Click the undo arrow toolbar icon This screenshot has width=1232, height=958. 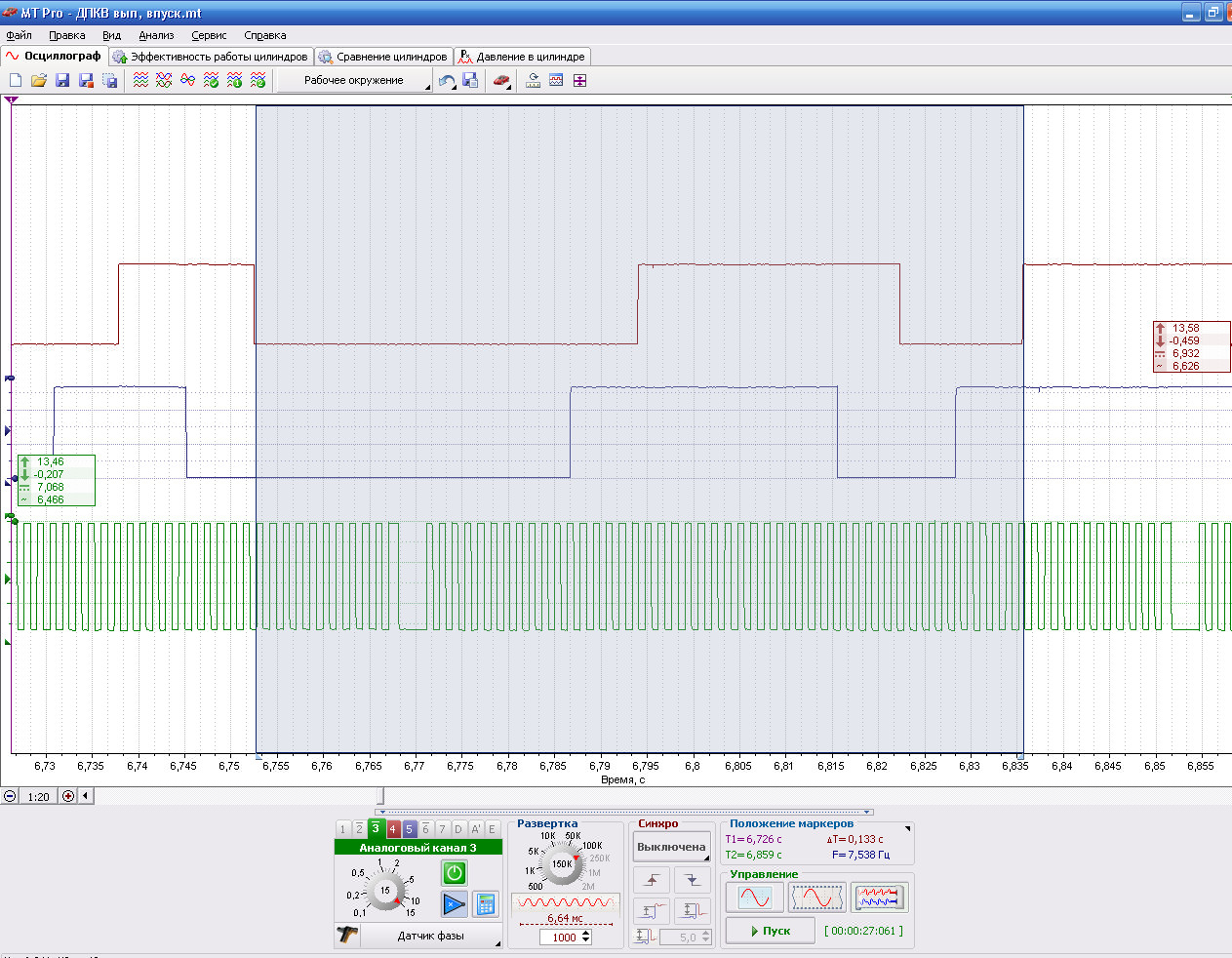point(447,81)
